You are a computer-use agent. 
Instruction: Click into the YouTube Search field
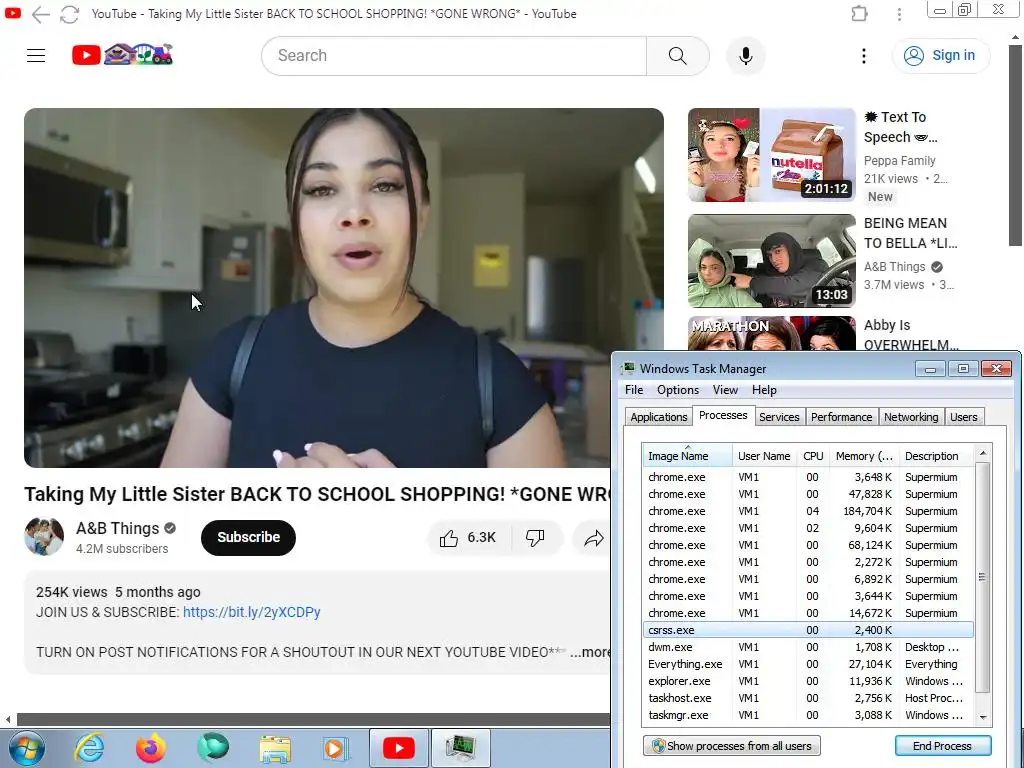click(x=454, y=56)
